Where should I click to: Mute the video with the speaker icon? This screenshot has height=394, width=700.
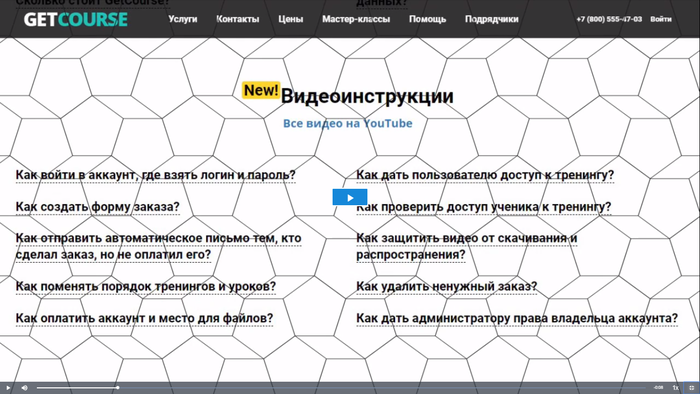click(x=25, y=388)
